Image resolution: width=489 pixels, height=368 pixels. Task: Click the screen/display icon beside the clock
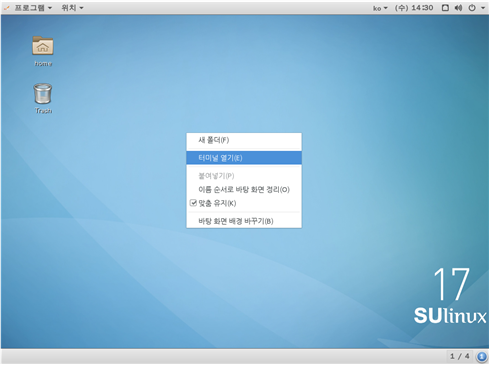[x=445, y=8]
